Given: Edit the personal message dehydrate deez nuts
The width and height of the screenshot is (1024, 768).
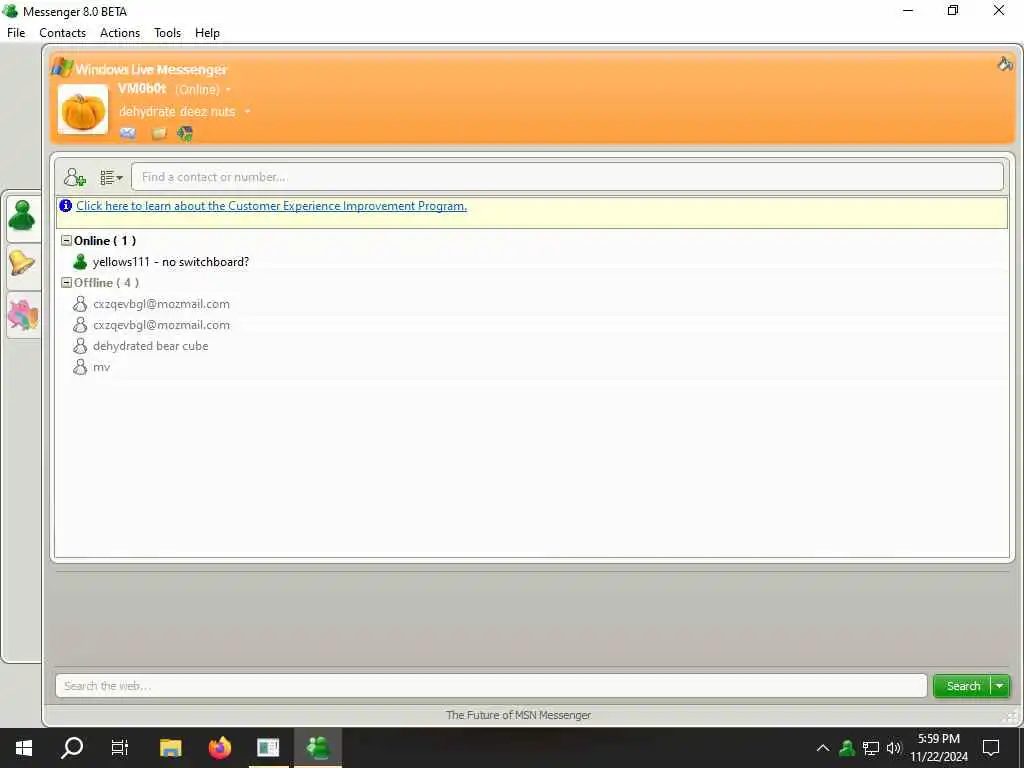Looking at the screenshot, I should click(177, 112).
